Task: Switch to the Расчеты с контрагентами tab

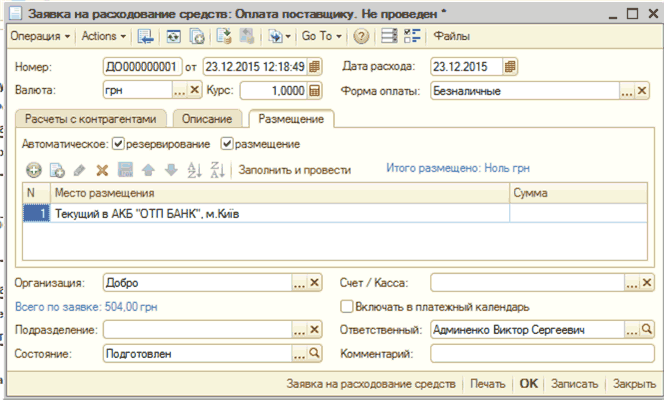Action: 90,119
